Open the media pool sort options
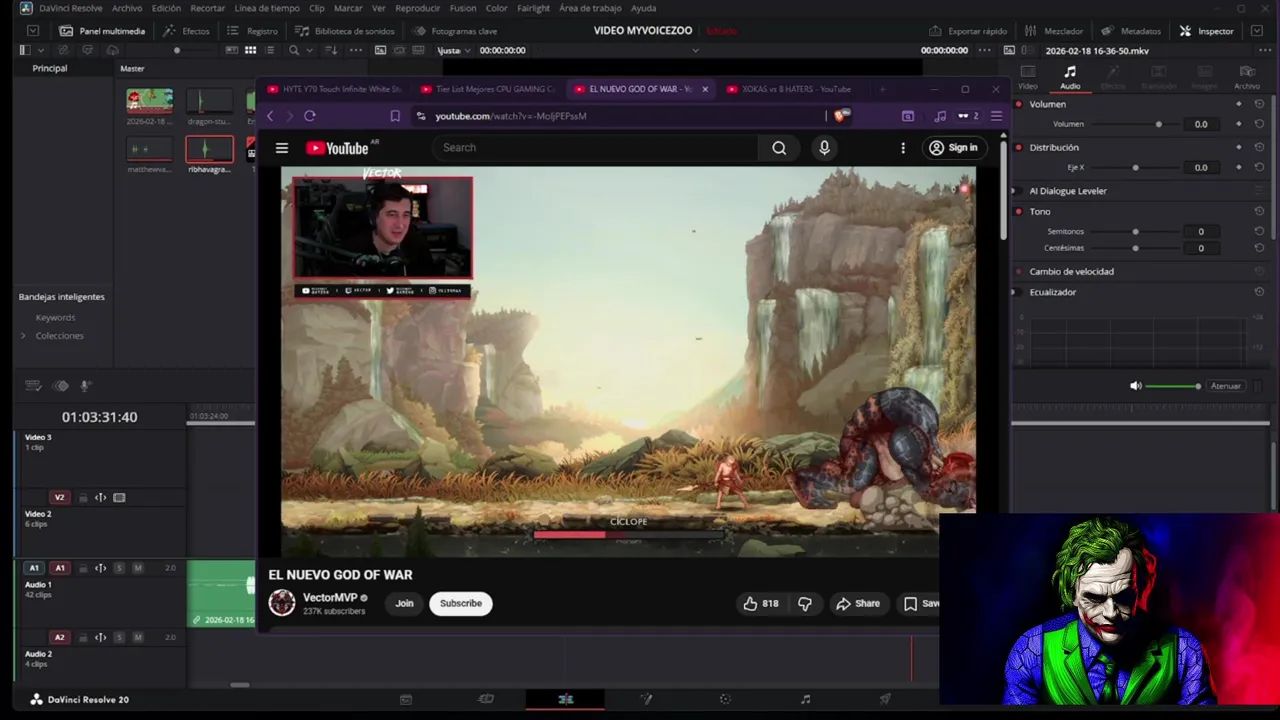1280x720 pixels. 331,50
